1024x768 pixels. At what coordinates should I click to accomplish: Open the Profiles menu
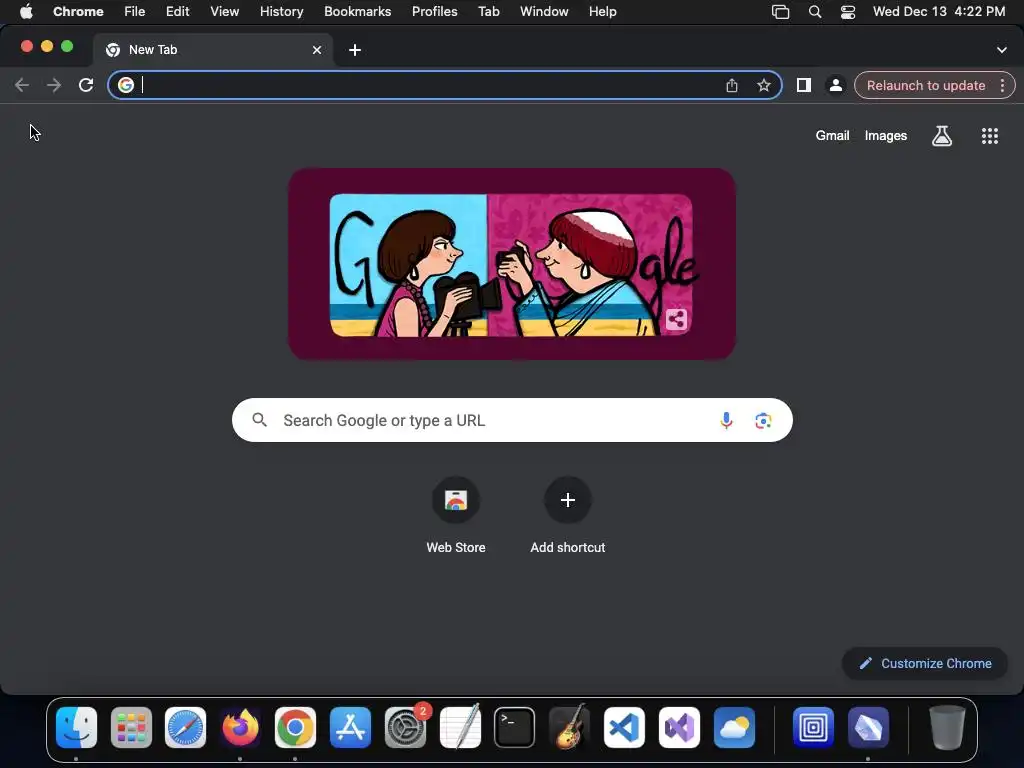[434, 12]
